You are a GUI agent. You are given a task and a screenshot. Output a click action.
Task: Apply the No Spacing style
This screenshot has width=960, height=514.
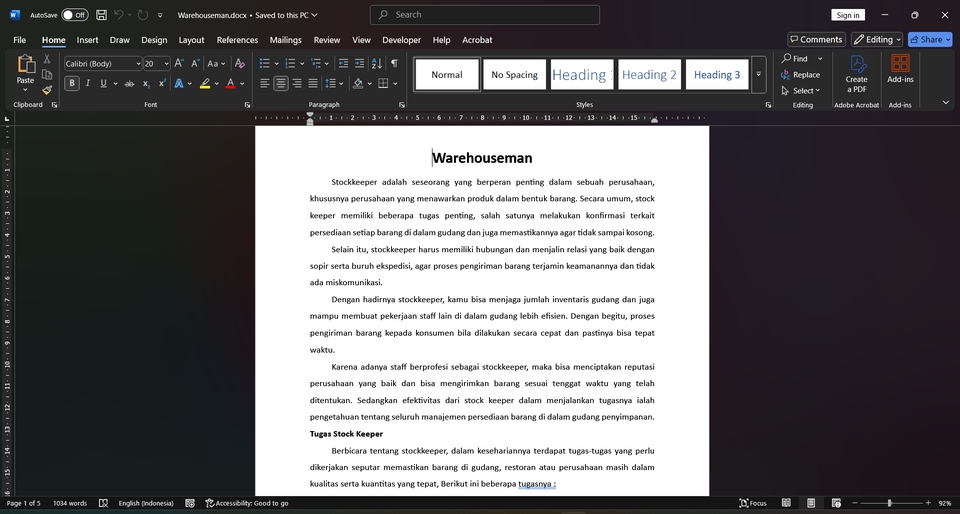click(514, 75)
